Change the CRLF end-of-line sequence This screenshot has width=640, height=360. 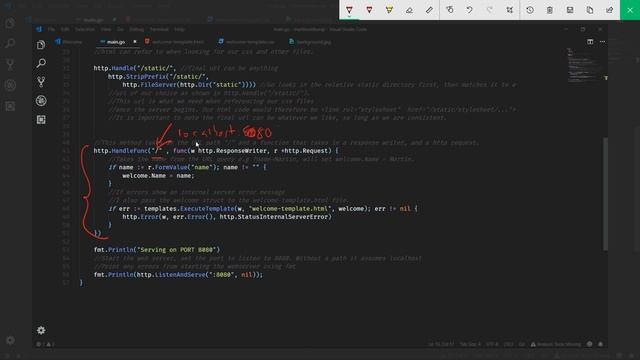pyautogui.click(x=508, y=344)
